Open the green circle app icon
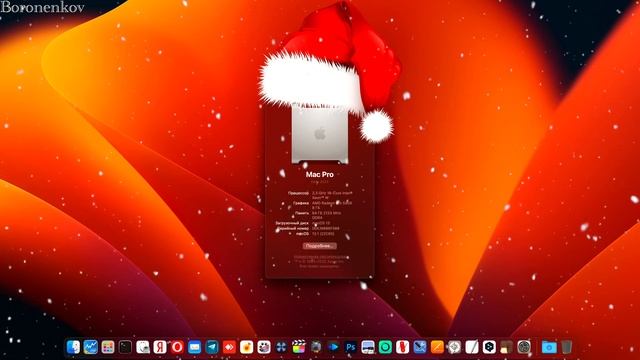640x360 pixels. tap(385, 347)
